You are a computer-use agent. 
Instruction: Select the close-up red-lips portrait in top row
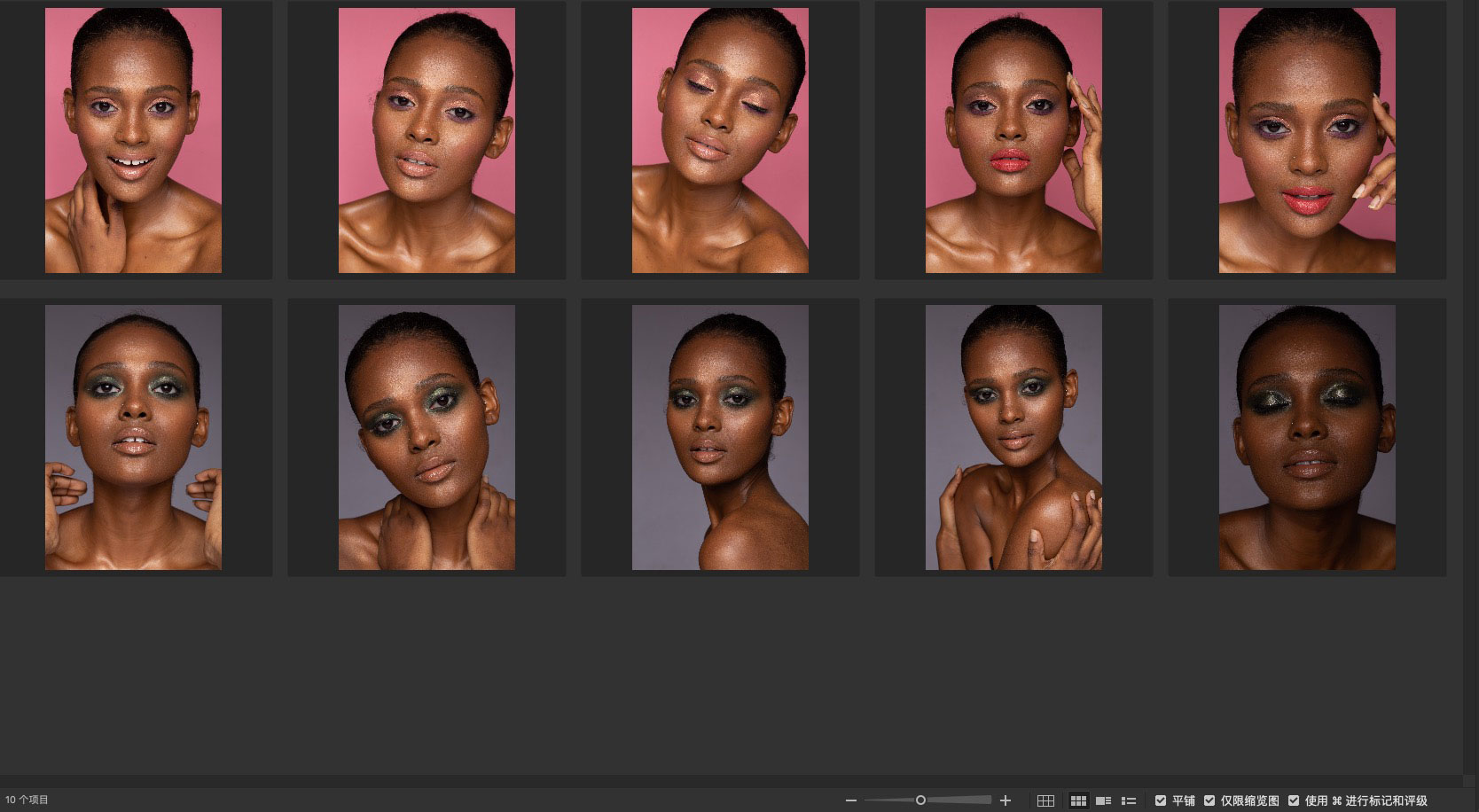1307,140
